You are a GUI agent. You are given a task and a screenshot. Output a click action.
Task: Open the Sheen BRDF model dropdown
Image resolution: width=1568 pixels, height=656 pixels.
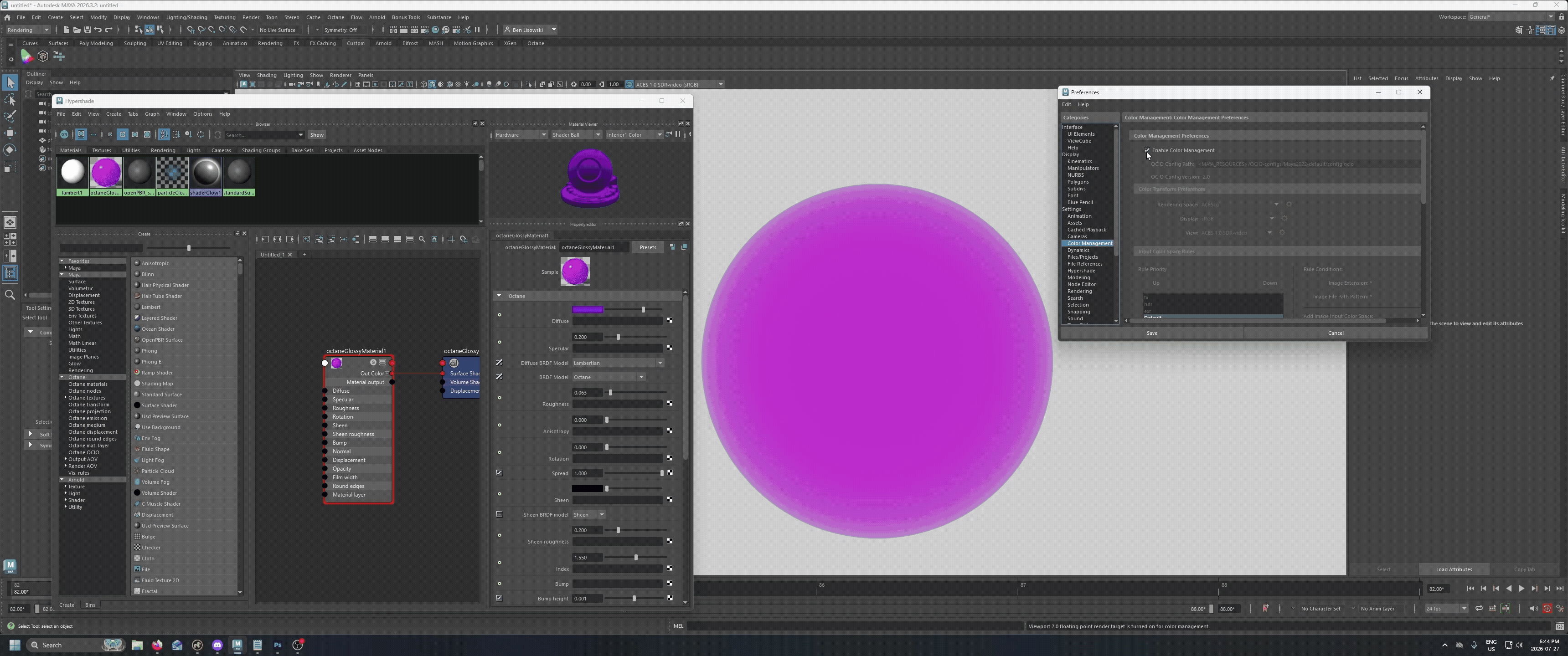(x=588, y=514)
